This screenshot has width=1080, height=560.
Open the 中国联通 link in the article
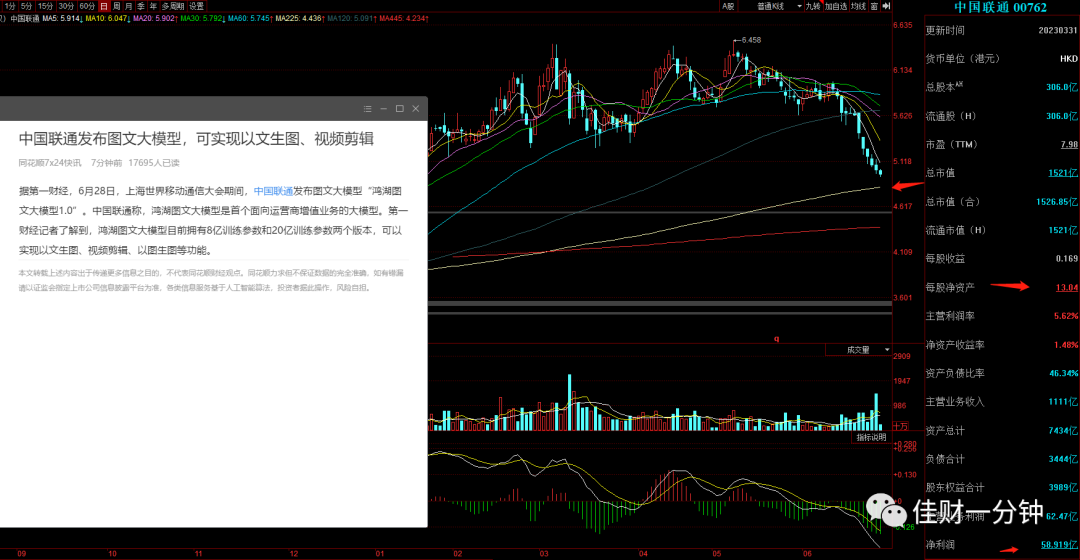pos(273,191)
